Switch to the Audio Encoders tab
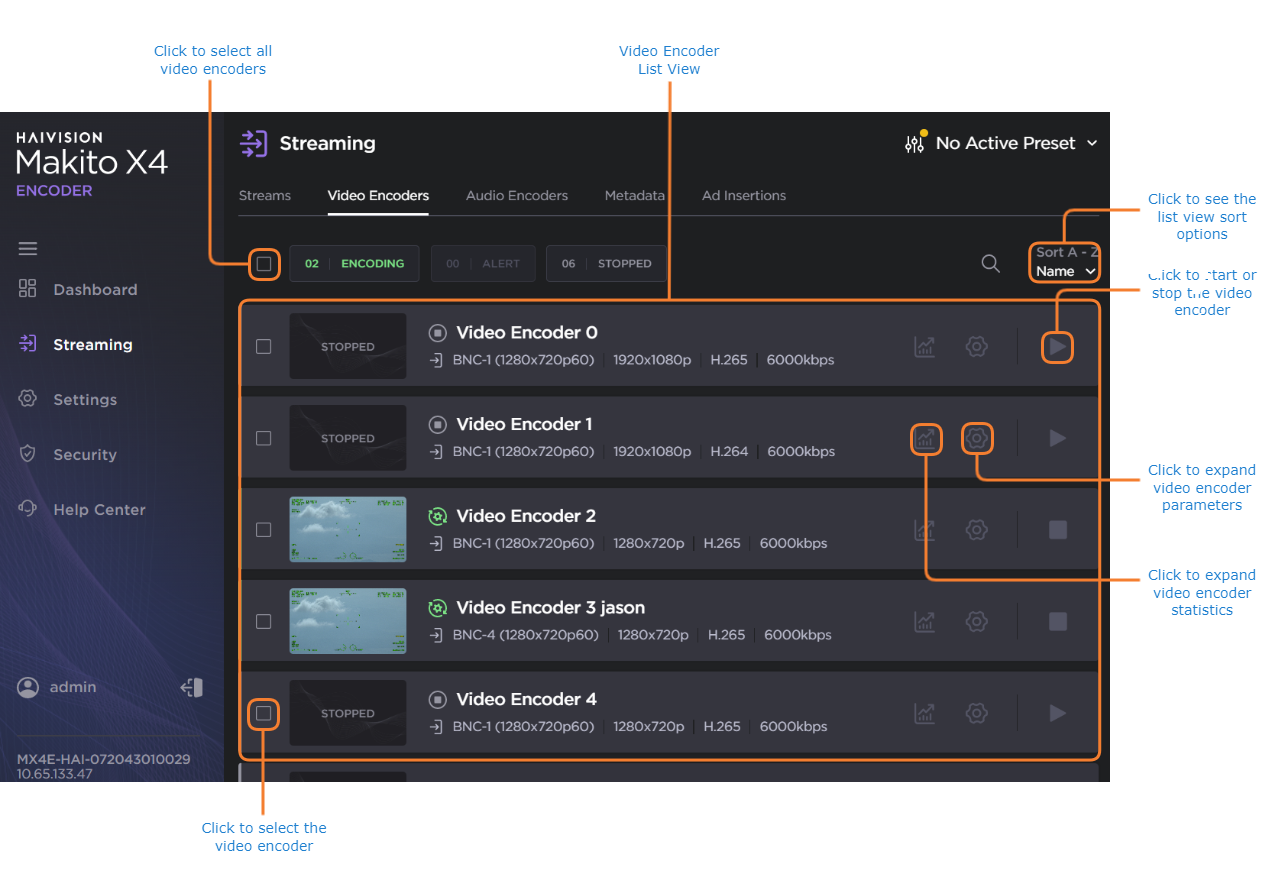 [516, 196]
